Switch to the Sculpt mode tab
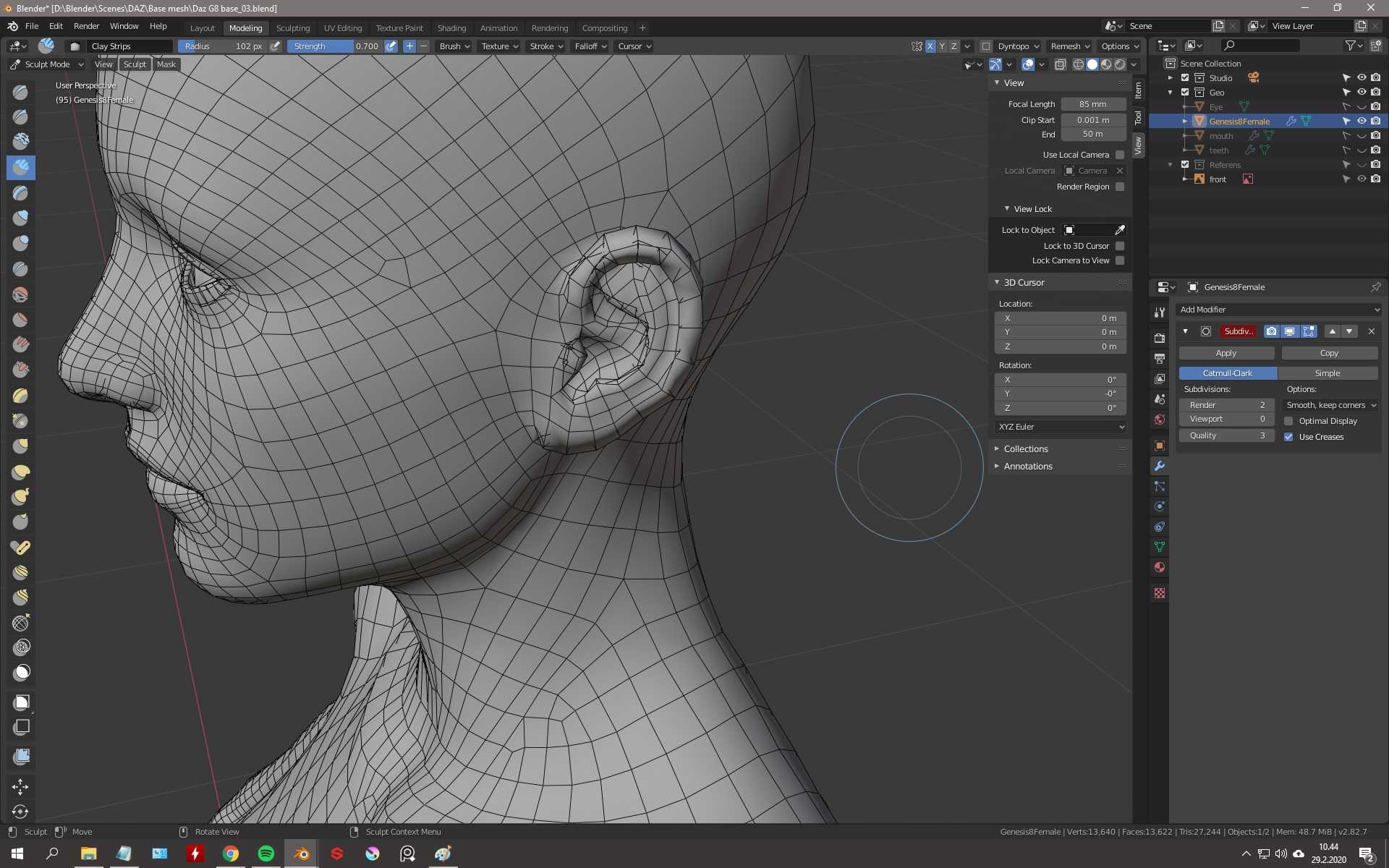Screen dimensions: 1389x868 (135, 64)
